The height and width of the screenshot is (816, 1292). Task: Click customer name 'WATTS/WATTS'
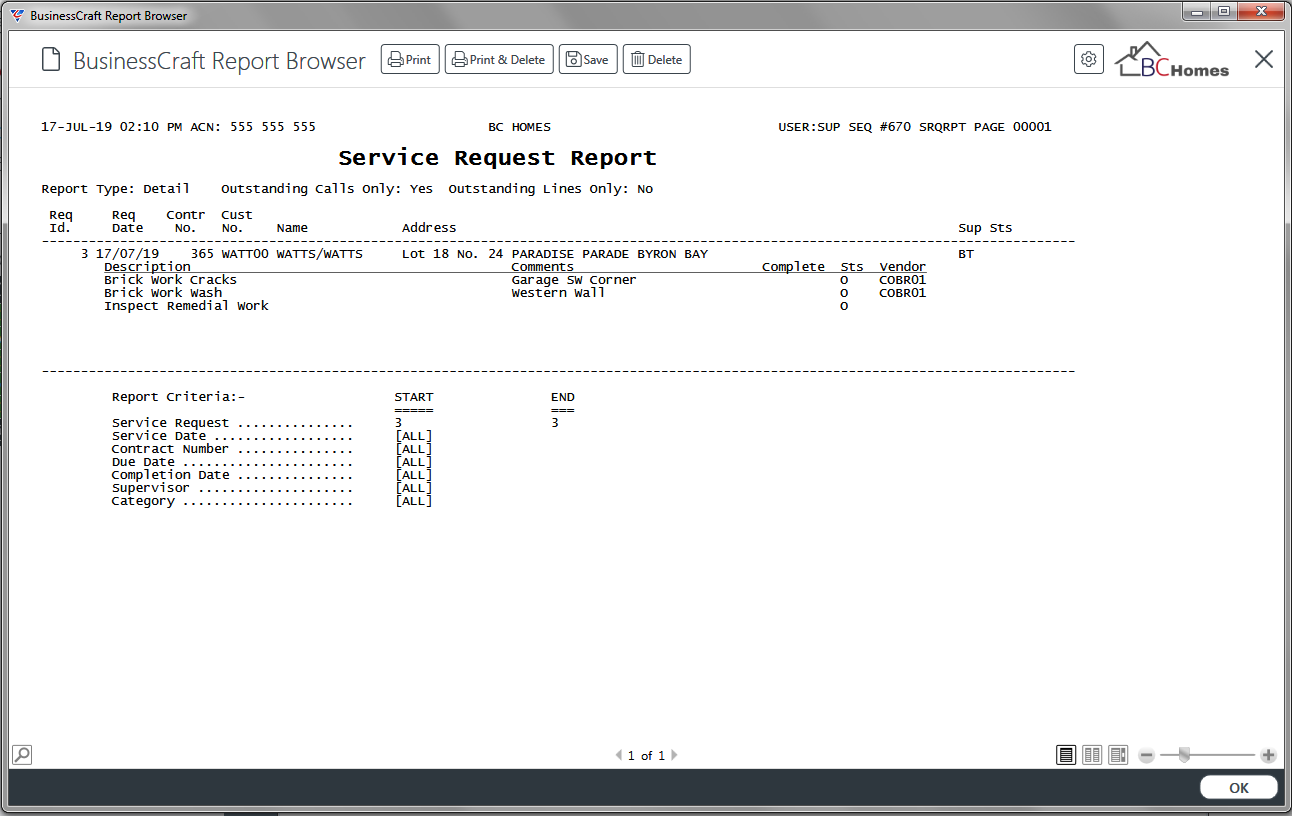[320, 254]
